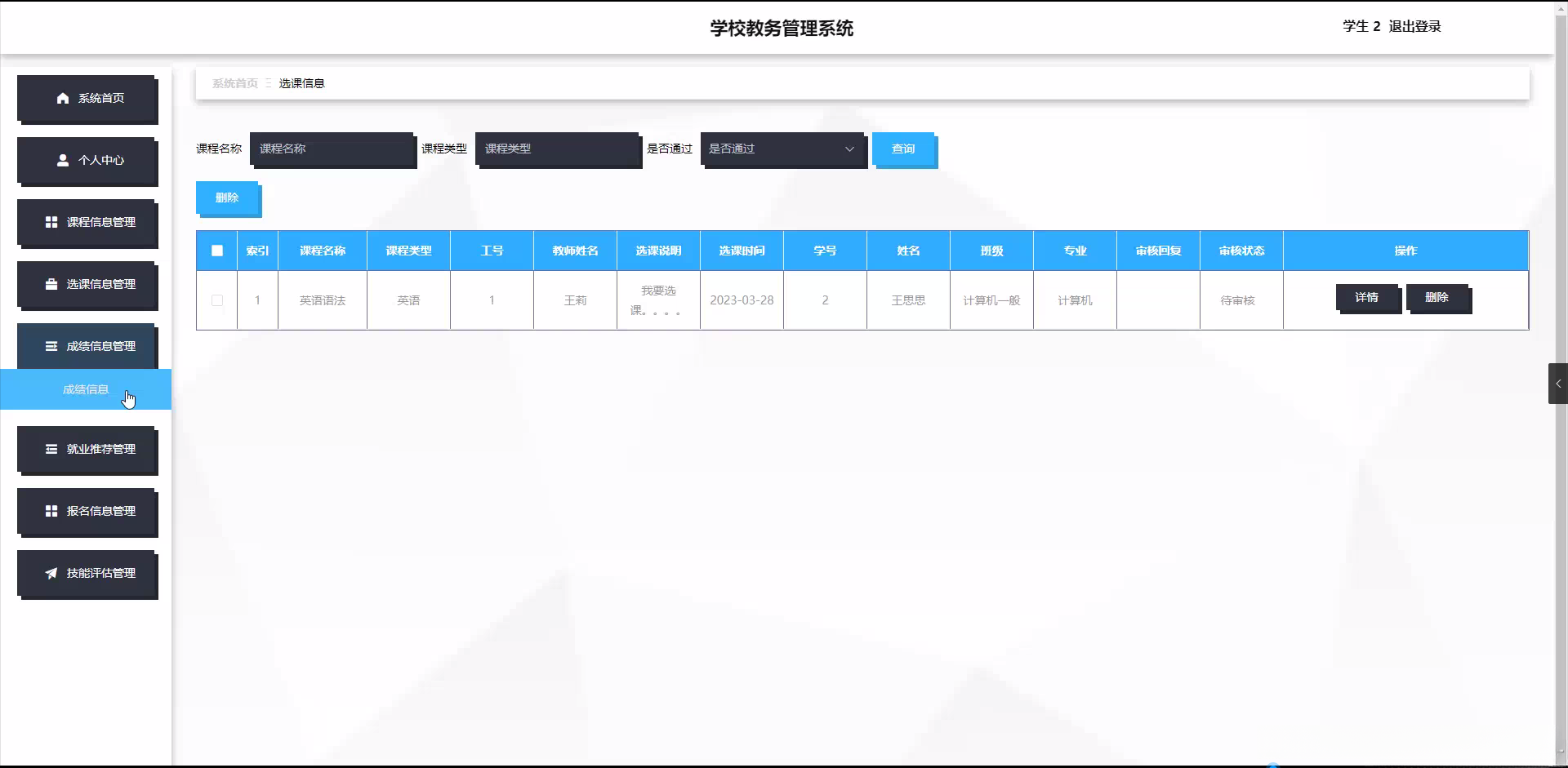Click the person icon beside 个人中心
This screenshot has width=1568, height=768.
63,160
